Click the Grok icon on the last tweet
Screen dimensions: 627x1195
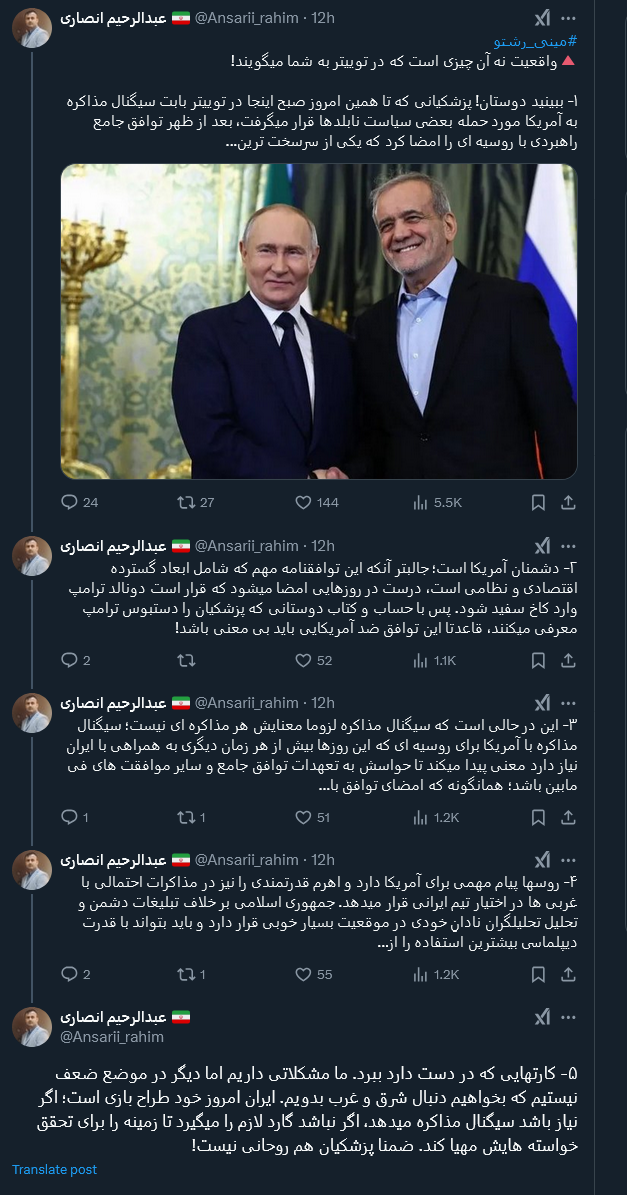pyautogui.click(x=543, y=1015)
